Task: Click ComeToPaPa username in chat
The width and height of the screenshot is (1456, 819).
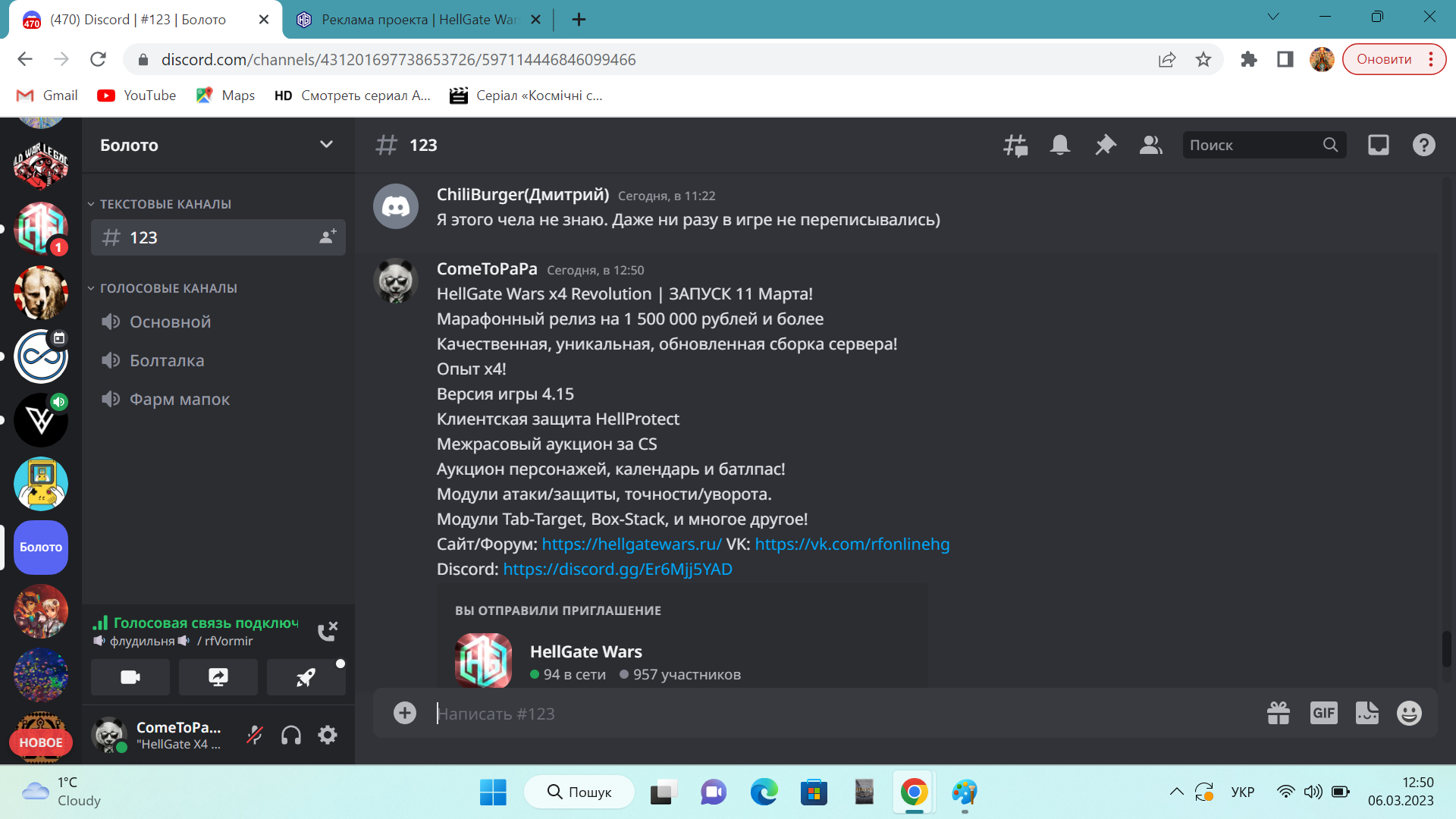Action: [487, 268]
